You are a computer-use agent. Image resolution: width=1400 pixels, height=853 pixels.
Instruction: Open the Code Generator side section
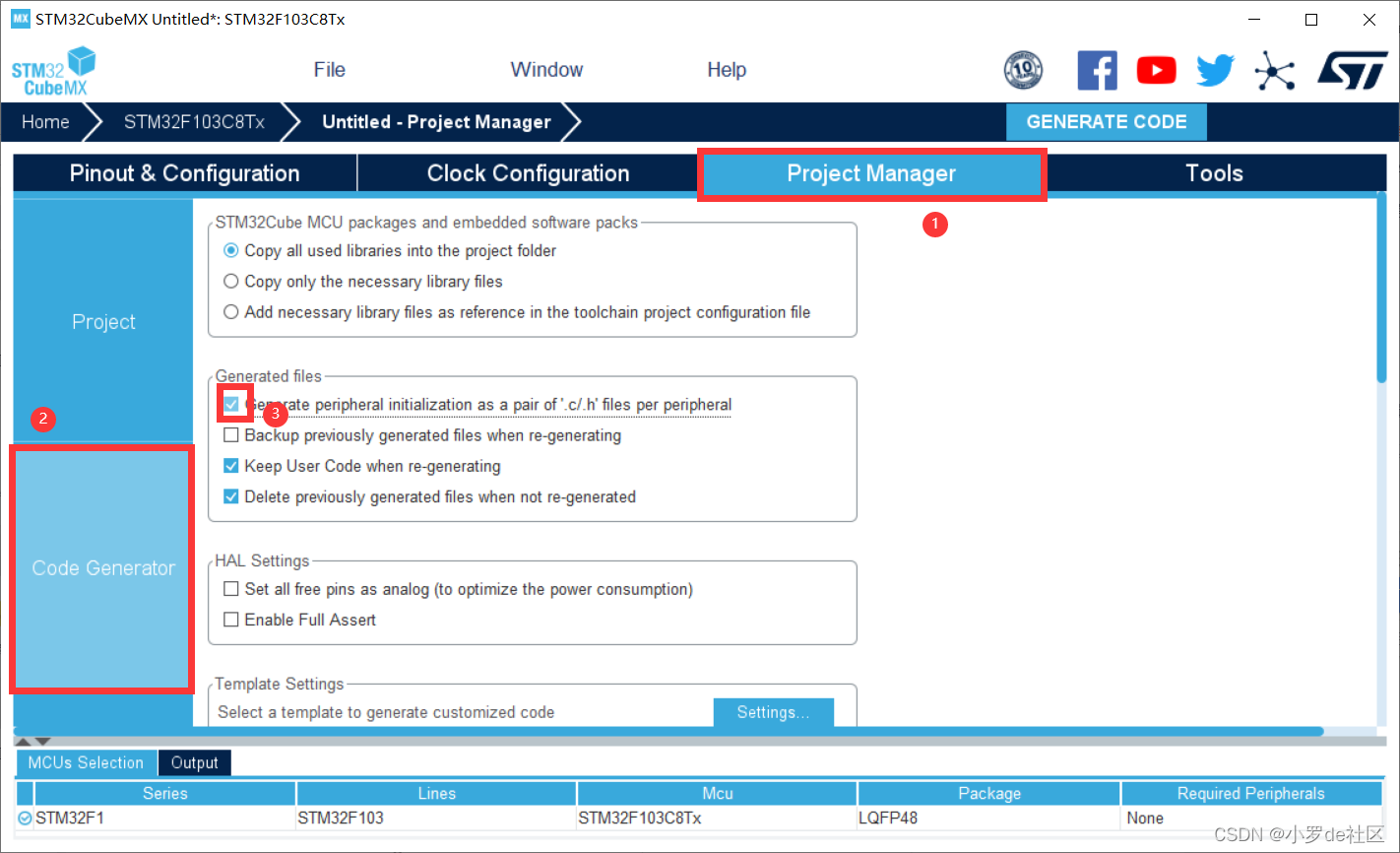click(x=103, y=568)
